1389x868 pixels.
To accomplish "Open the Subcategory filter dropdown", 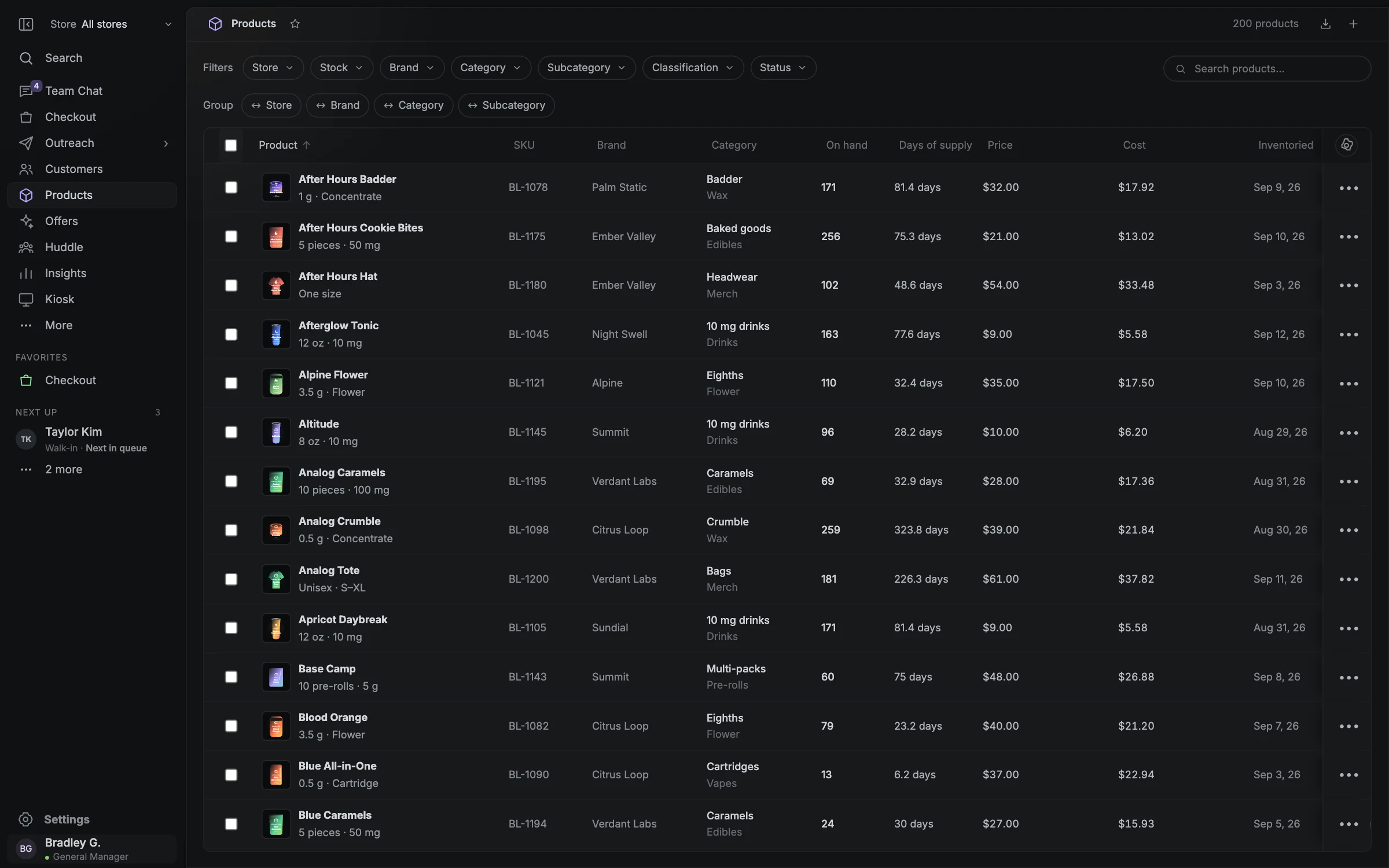I will (x=586, y=68).
